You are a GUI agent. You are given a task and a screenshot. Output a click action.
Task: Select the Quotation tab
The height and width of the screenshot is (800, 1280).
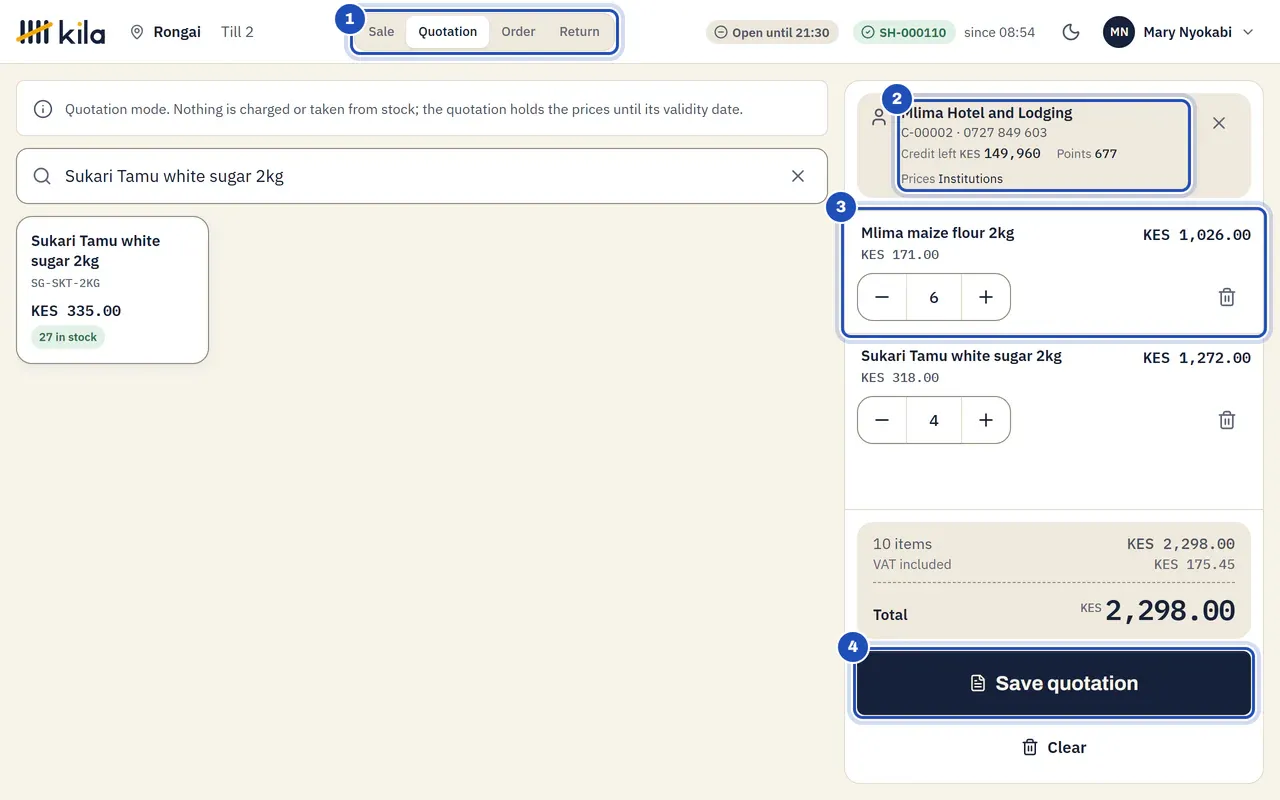click(x=448, y=32)
